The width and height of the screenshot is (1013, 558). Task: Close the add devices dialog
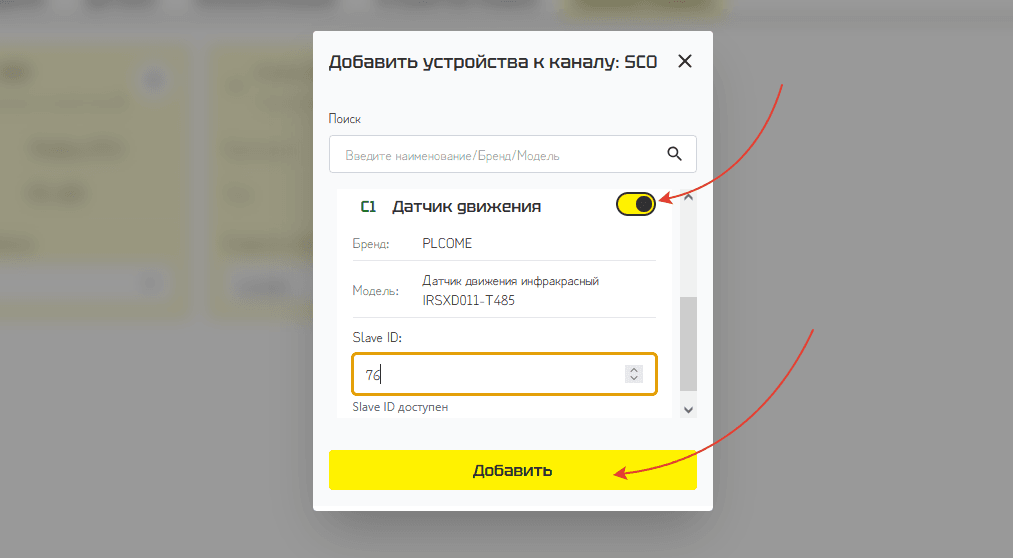pos(685,62)
